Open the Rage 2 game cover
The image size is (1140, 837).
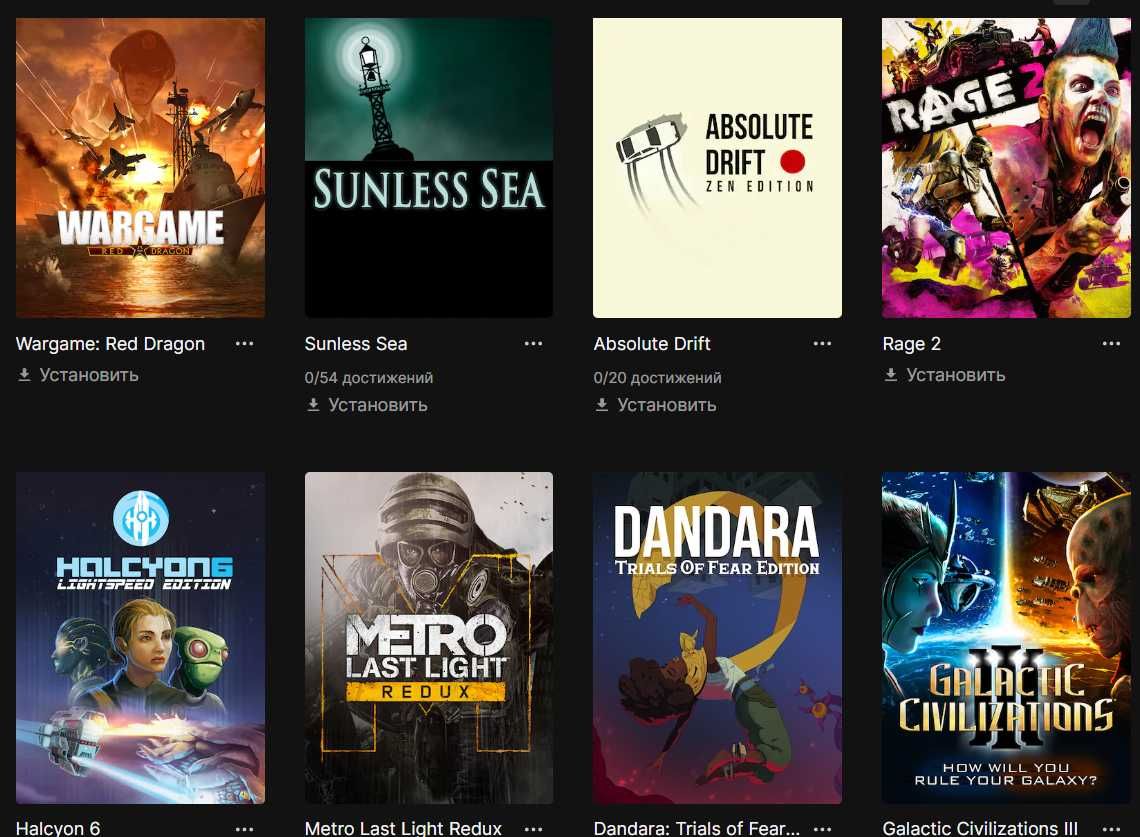tap(1006, 168)
